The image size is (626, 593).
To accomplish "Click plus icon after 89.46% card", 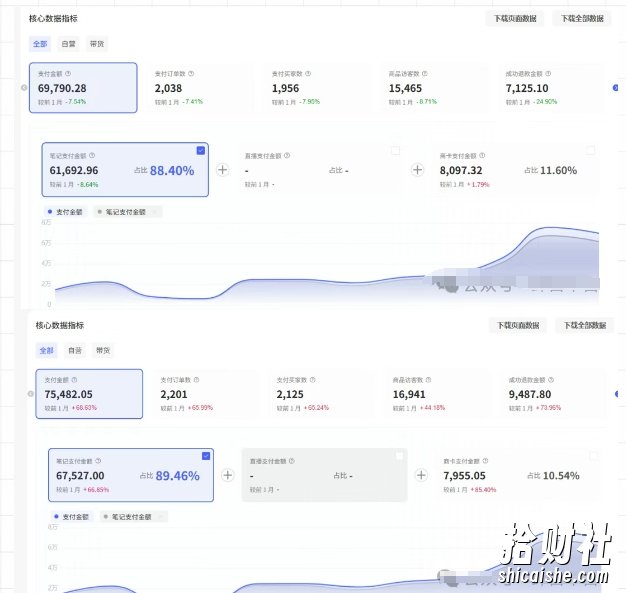I will point(228,475).
